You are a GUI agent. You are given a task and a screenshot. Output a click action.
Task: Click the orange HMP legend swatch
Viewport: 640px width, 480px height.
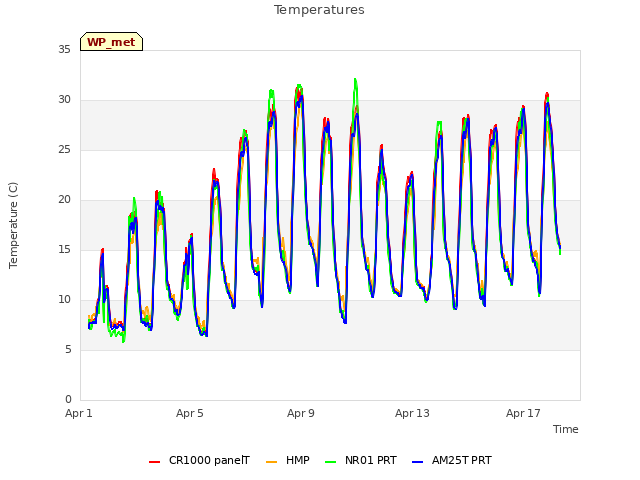point(271,462)
